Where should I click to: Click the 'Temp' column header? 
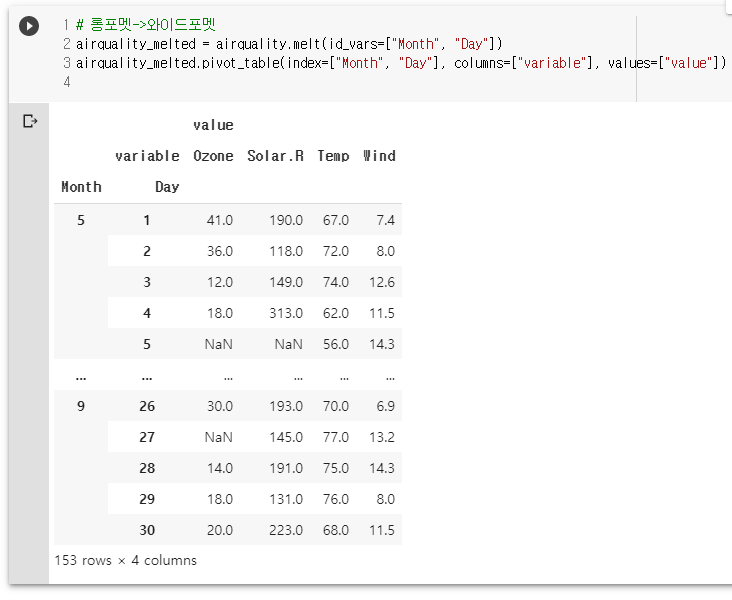tap(333, 156)
